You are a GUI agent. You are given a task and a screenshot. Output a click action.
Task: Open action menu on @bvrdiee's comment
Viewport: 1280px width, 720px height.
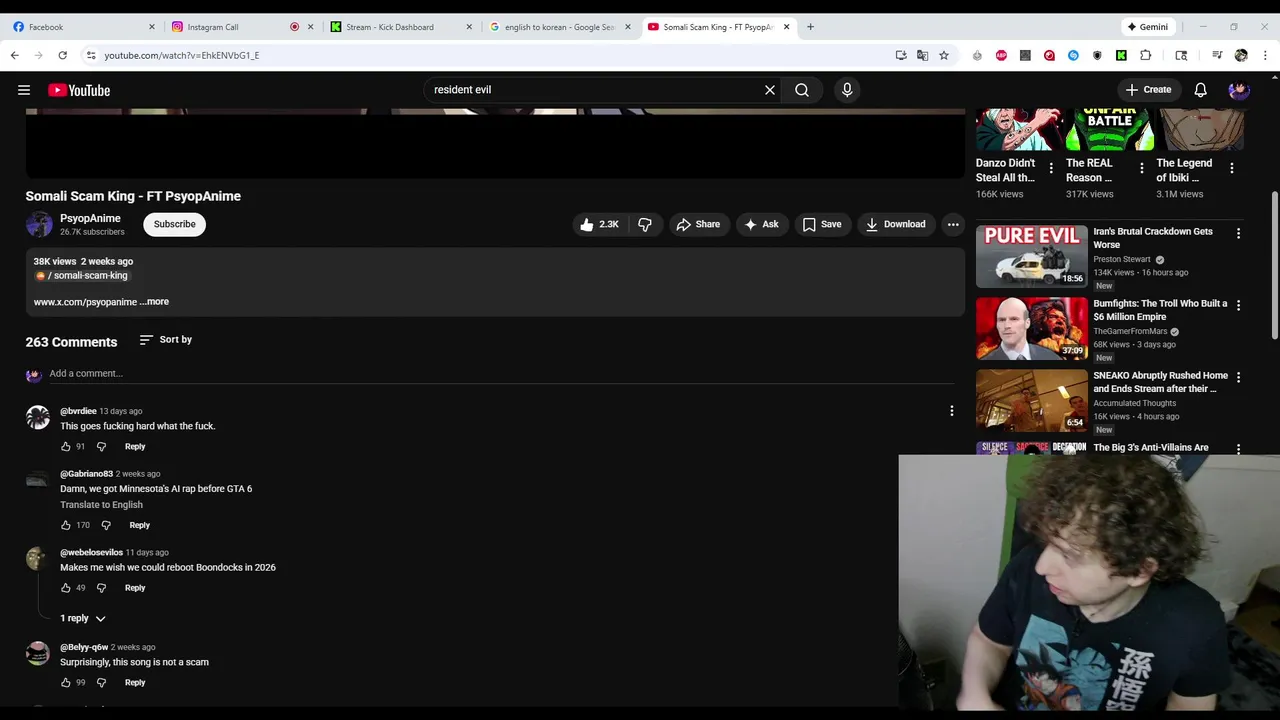[x=952, y=411]
